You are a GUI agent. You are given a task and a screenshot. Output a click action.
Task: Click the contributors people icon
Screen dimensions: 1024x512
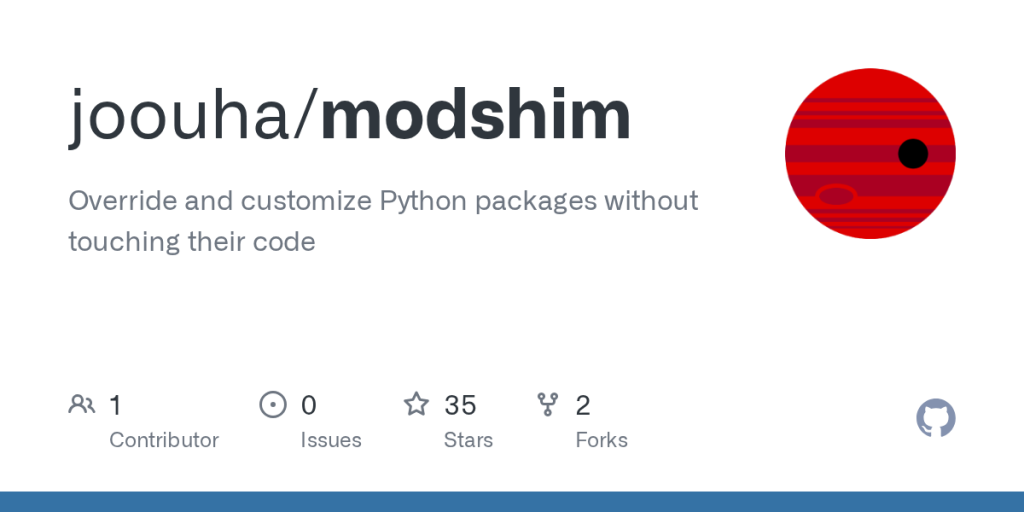(x=82, y=404)
